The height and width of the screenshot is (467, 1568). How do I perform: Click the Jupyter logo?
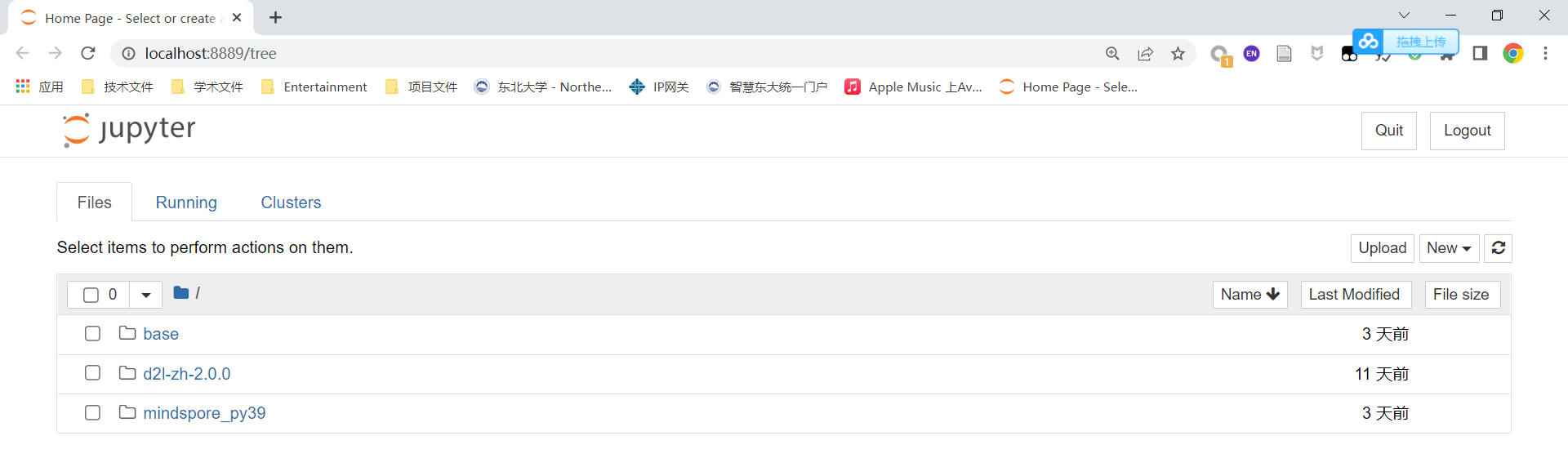point(129,130)
